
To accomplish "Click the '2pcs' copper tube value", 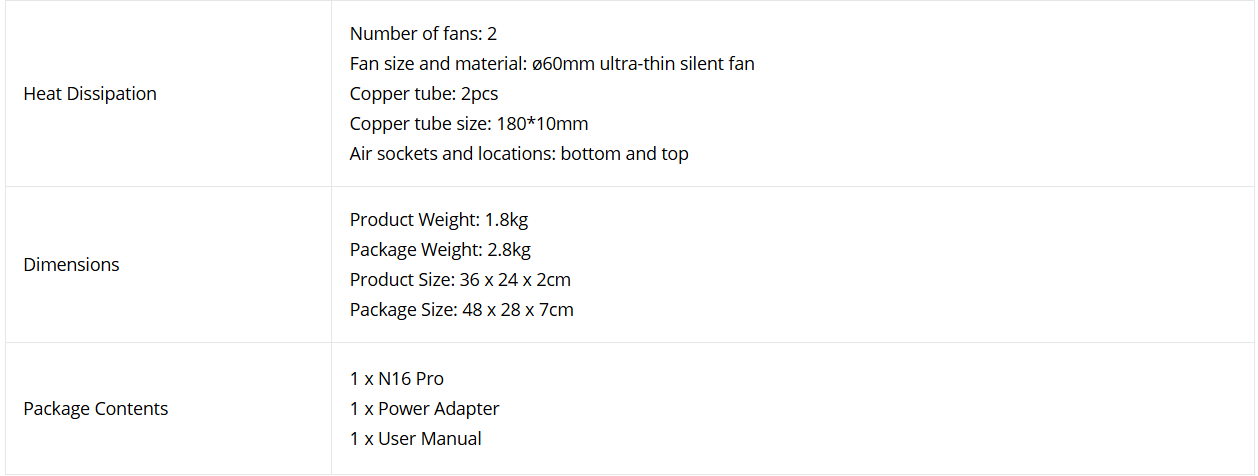I will coord(479,94).
